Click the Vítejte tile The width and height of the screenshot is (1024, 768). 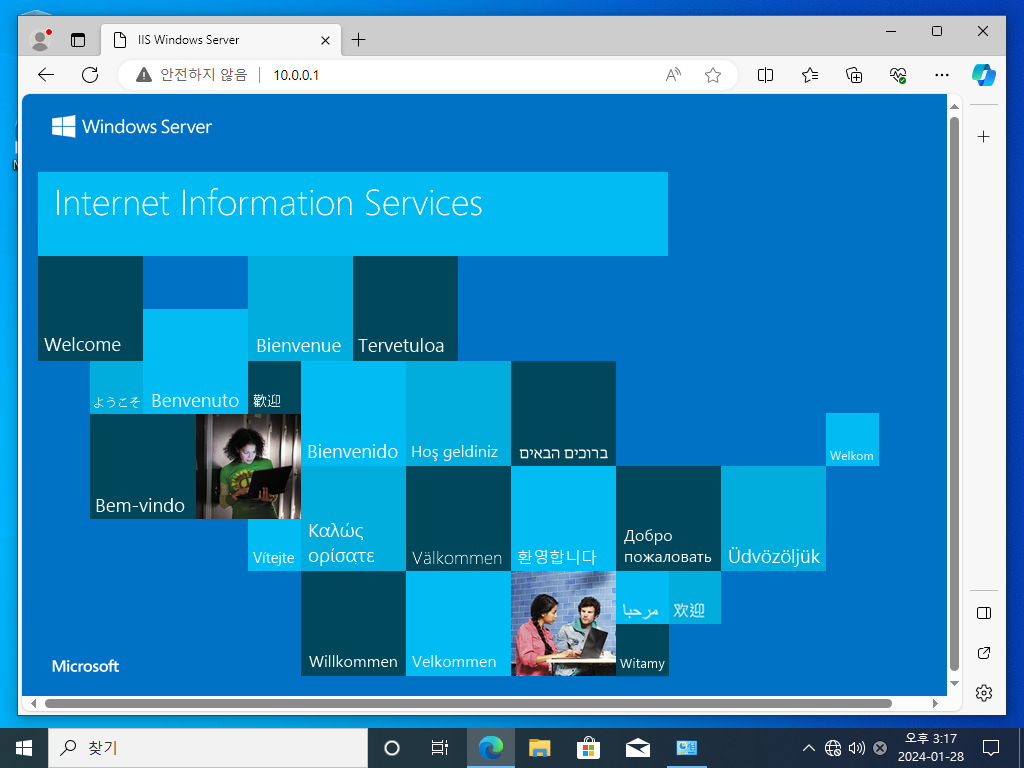point(274,545)
